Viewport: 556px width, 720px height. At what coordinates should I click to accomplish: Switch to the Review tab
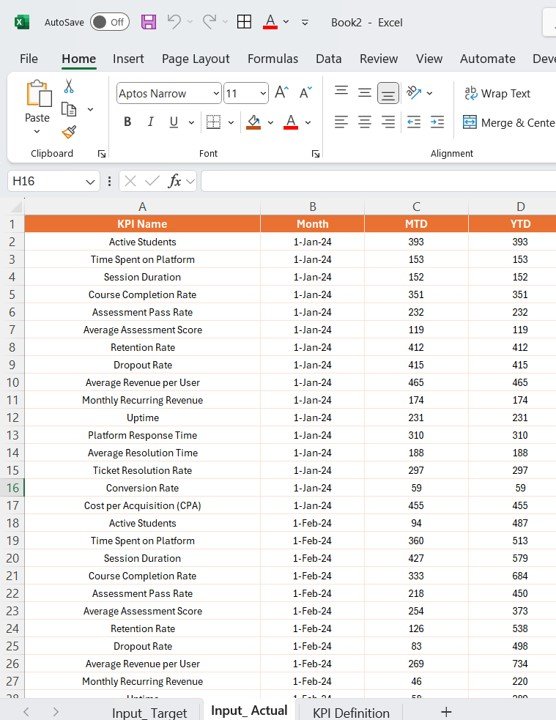point(379,59)
